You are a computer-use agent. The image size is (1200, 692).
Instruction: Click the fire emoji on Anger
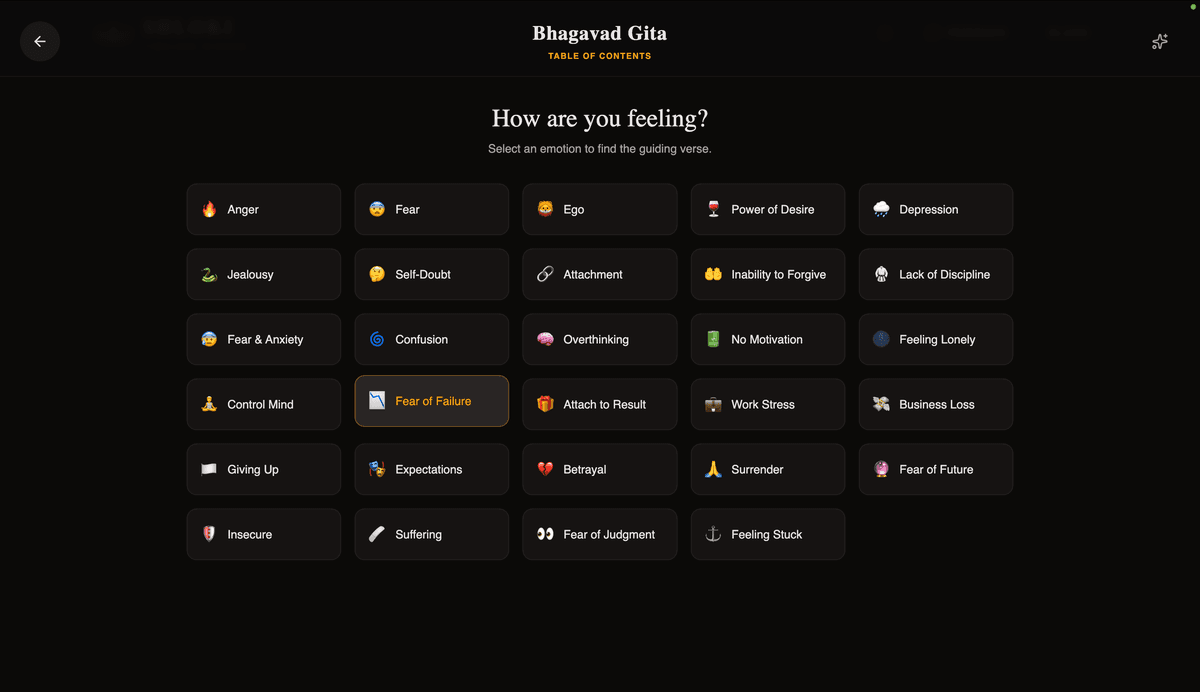[209, 210]
